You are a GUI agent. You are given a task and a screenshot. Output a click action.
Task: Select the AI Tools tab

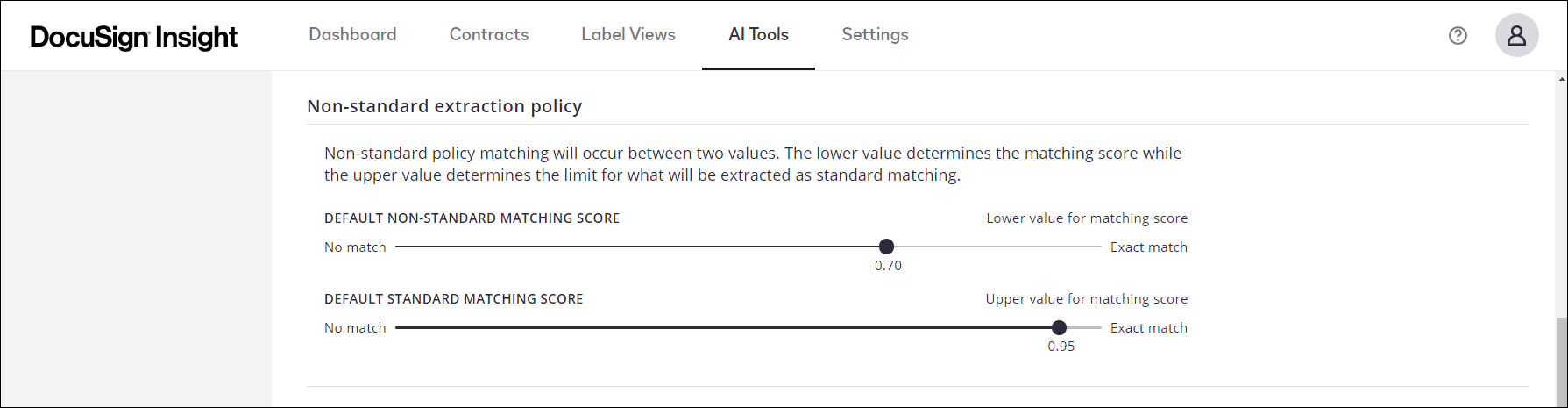(x=758, y=34)
